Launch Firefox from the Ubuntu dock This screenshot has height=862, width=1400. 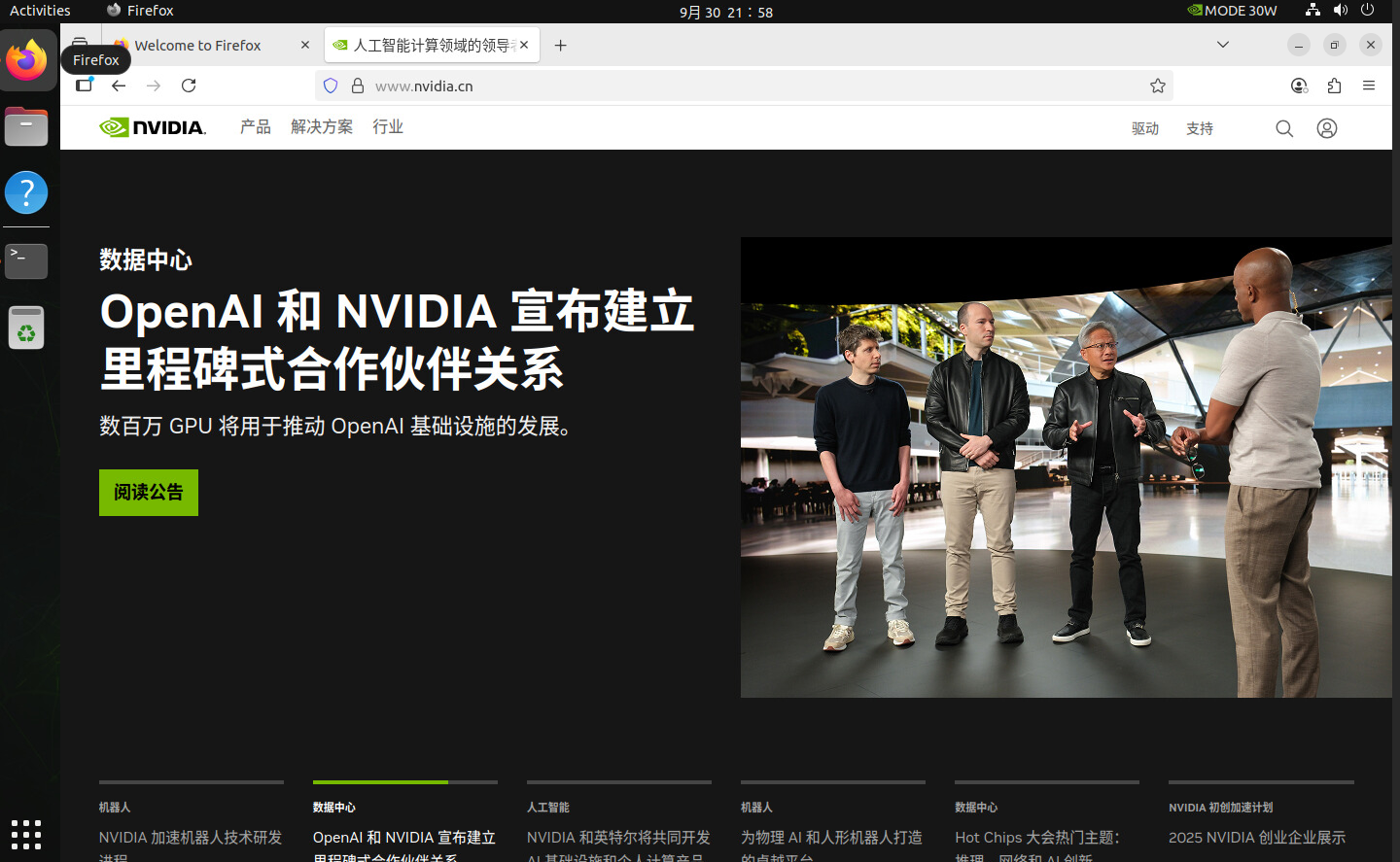click(x=26, y=60)
